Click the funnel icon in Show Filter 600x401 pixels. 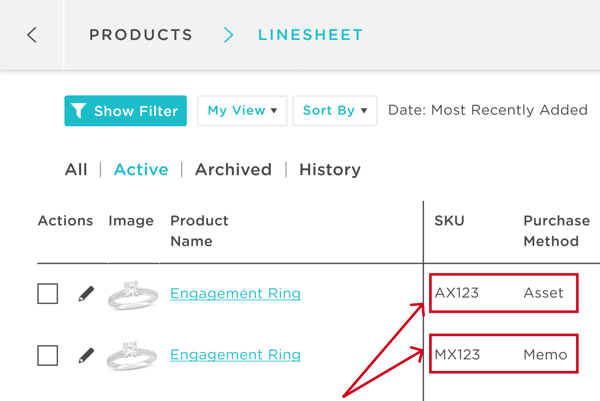[x=78, y=111]
